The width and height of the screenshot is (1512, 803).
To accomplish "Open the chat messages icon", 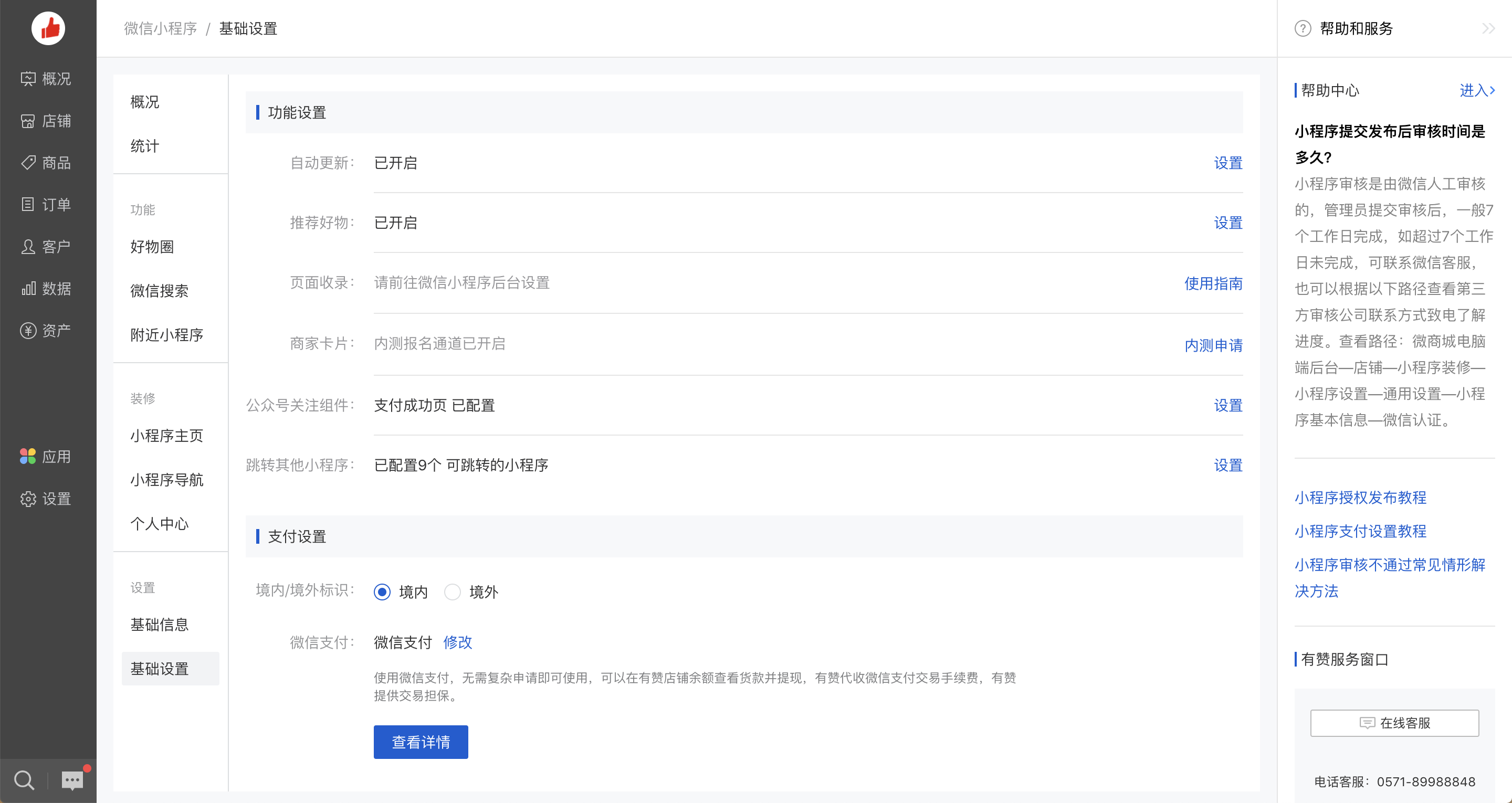I will pos(73,780).
